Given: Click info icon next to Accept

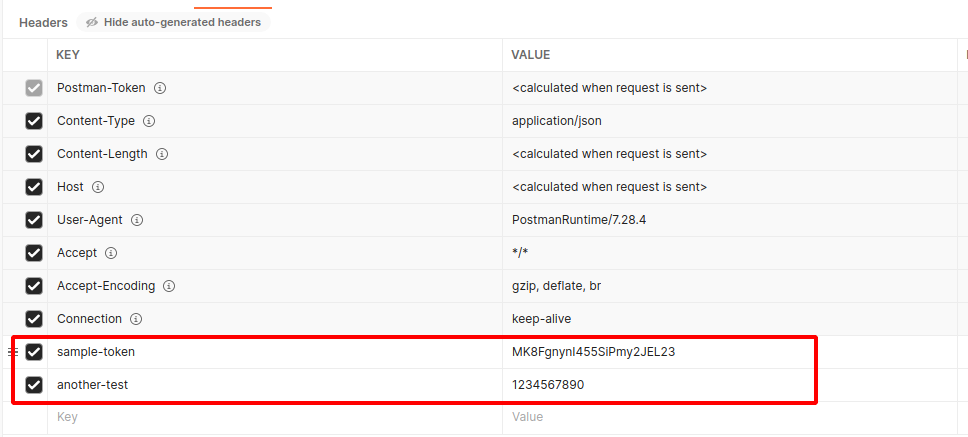Looking at the screenshot, I should pos(111,253).
